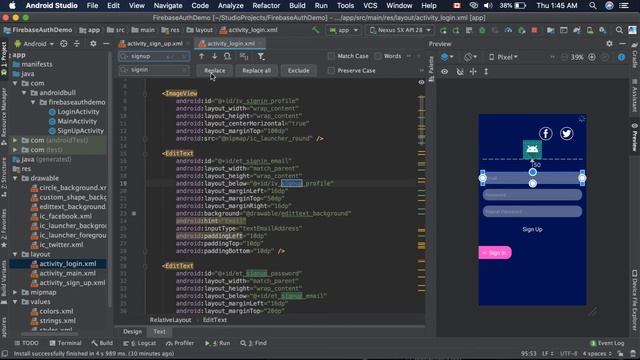Hide the Project panel with minus icon
This screenshot has width=640, height=360.
106,44
